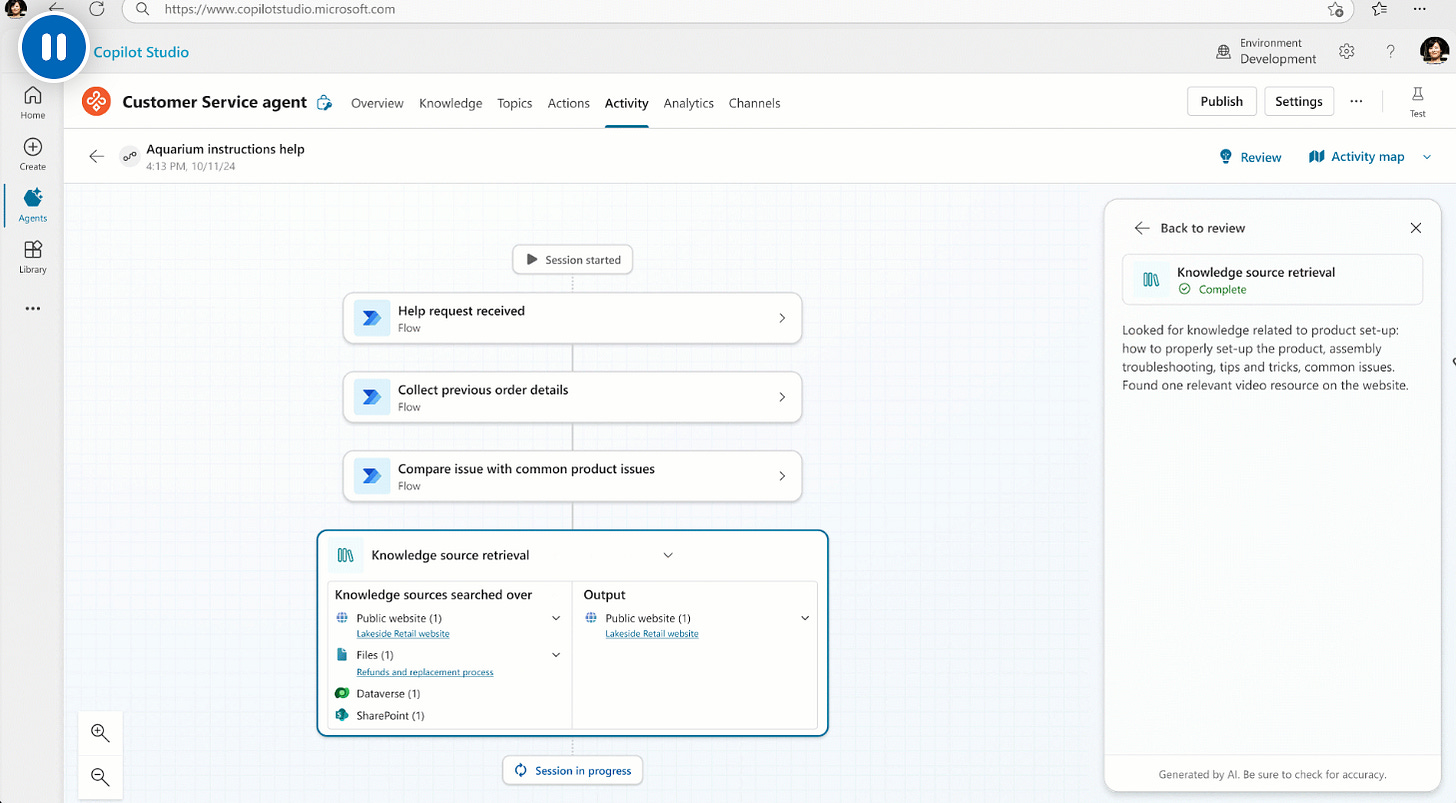Click the SharePoint (1) source
The image size is (1456, 803).
click(x=379, y=716)
